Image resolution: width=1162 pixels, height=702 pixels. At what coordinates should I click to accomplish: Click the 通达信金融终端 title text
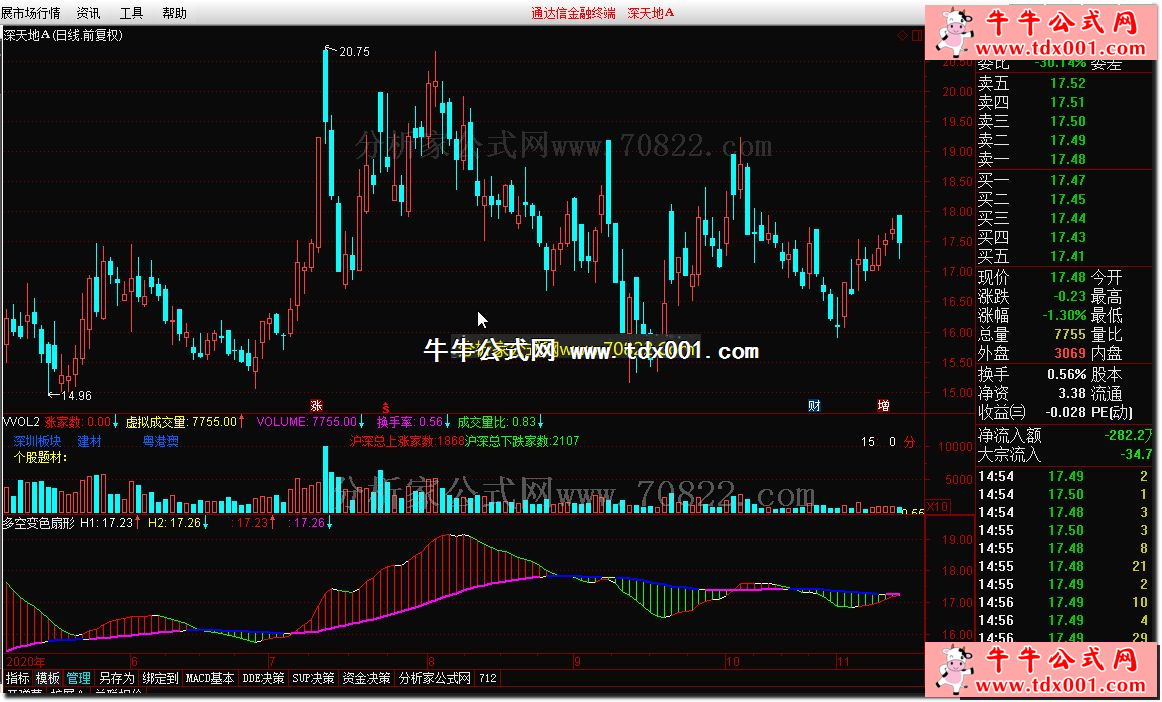click(x=573, y=13)
